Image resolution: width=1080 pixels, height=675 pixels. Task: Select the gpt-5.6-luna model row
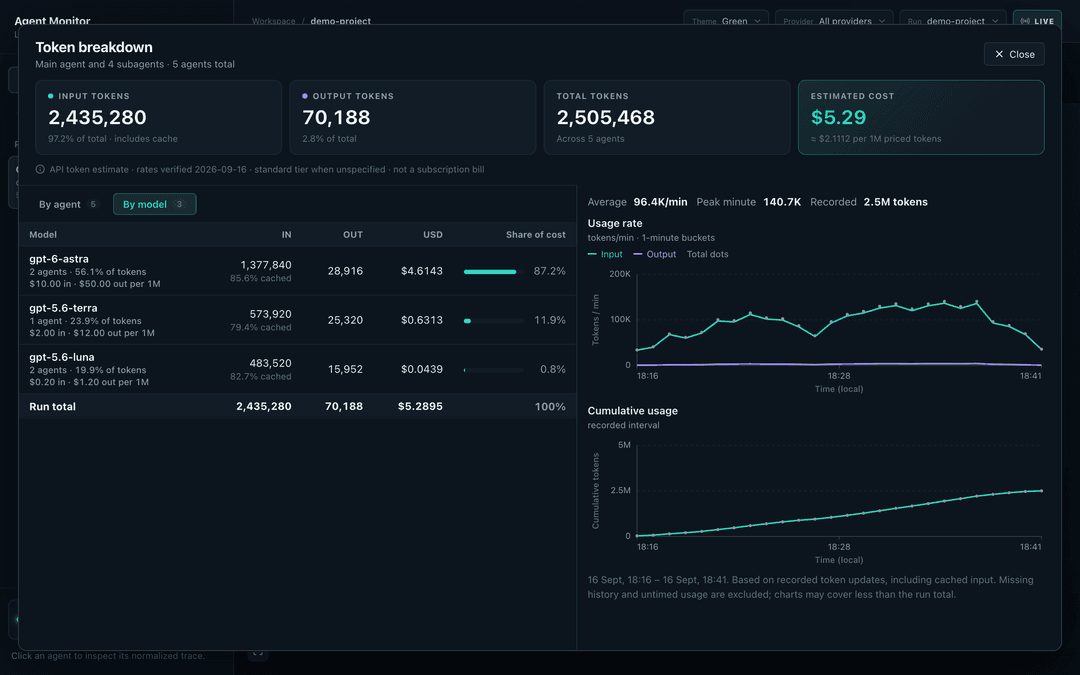point(298,369)
